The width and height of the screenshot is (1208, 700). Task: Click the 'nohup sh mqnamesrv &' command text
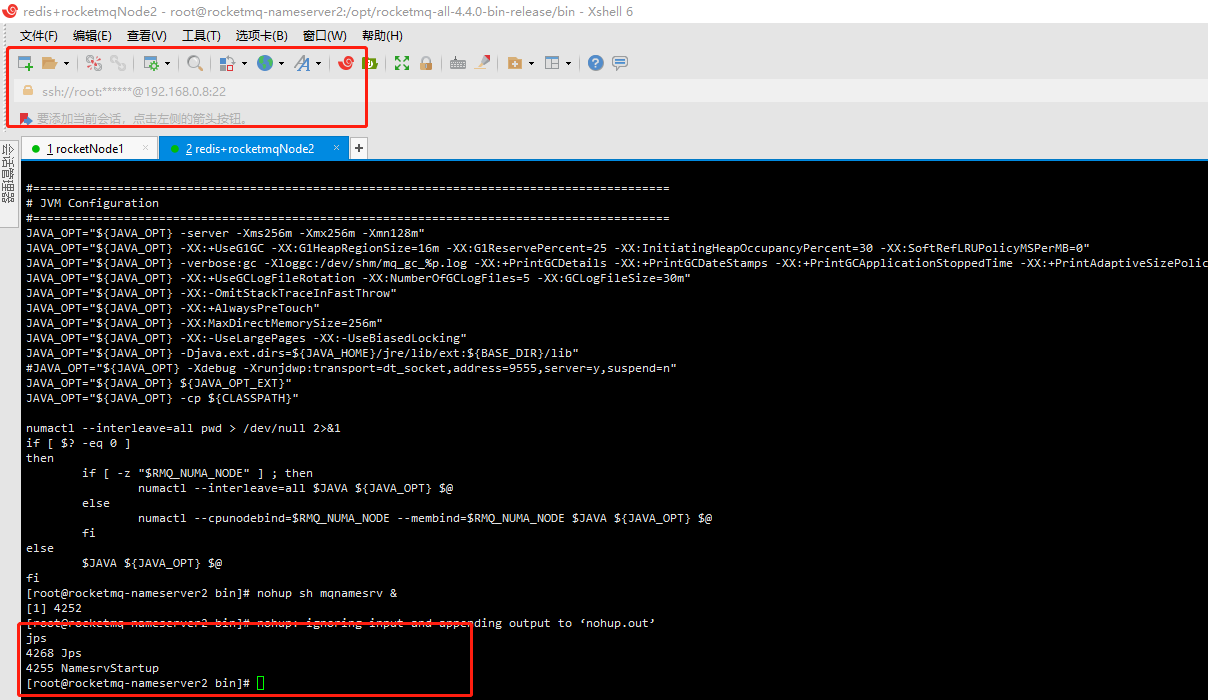326,593
